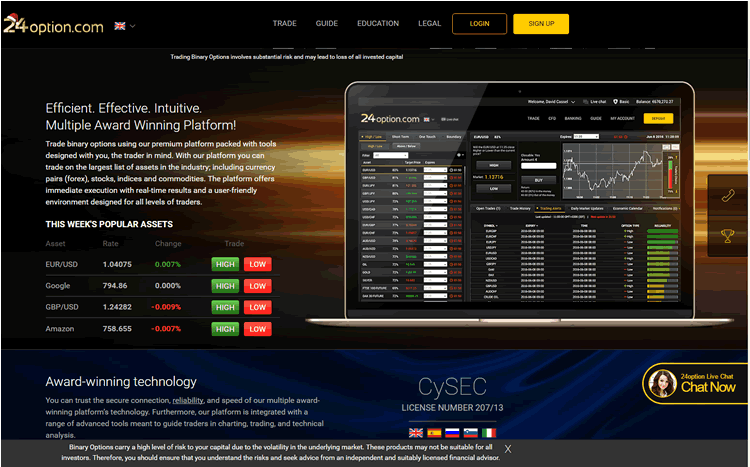
Task: Click the 1.24282 rate value
Action: click(x=117, y=307)
